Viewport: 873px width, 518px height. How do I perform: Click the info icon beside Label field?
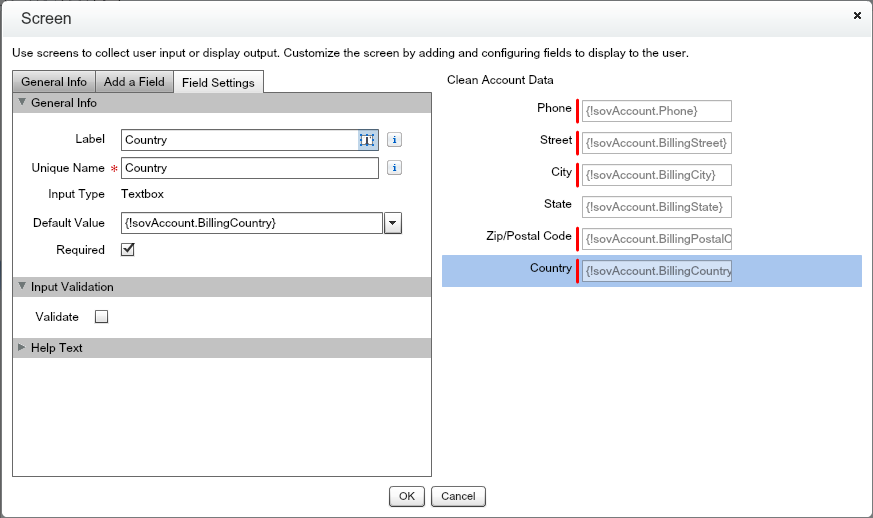394,140
